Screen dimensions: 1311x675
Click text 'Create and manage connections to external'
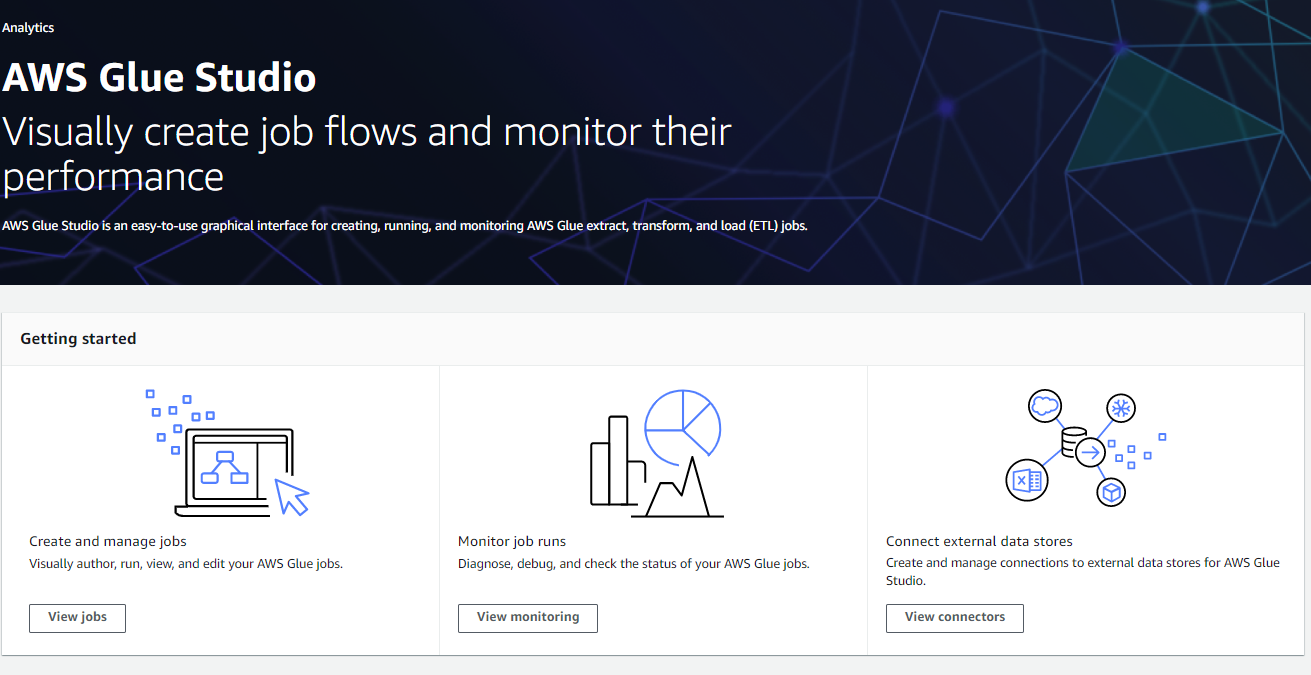(1083, 571)
